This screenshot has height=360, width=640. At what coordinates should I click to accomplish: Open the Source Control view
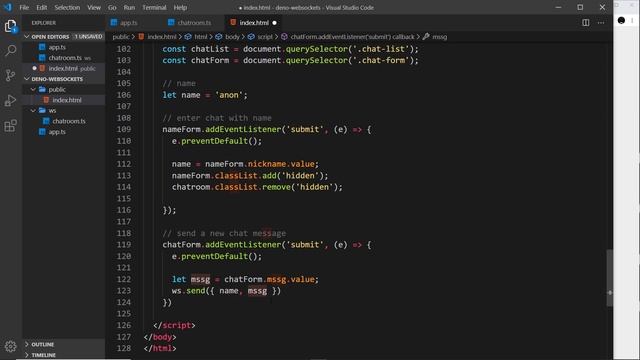pyautogui.click(x=11, y=75)
